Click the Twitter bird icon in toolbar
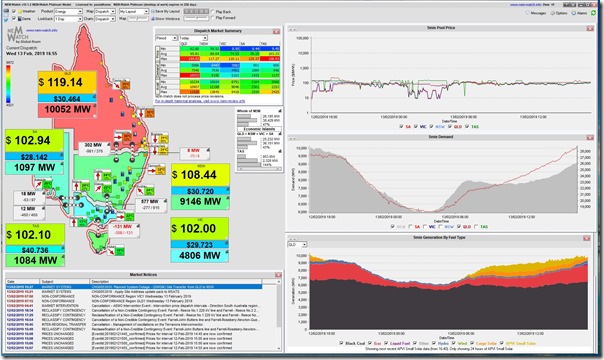 click(x=6, y=19)
